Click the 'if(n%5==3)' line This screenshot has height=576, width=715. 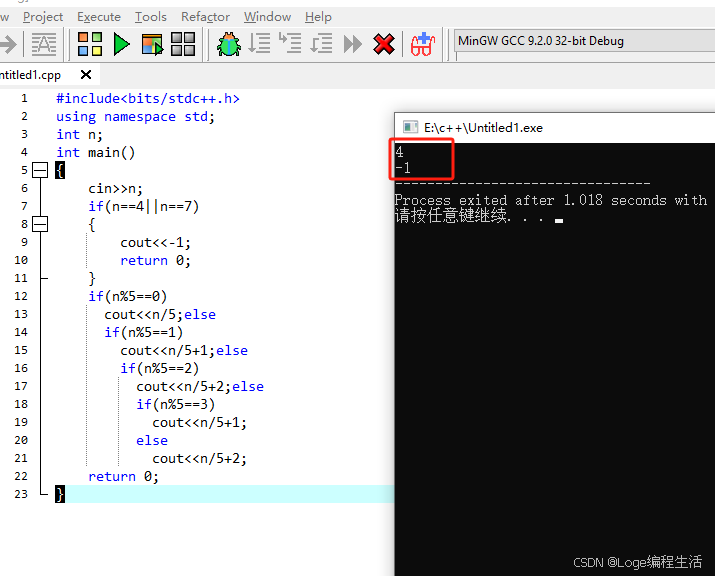pos(176,405)
